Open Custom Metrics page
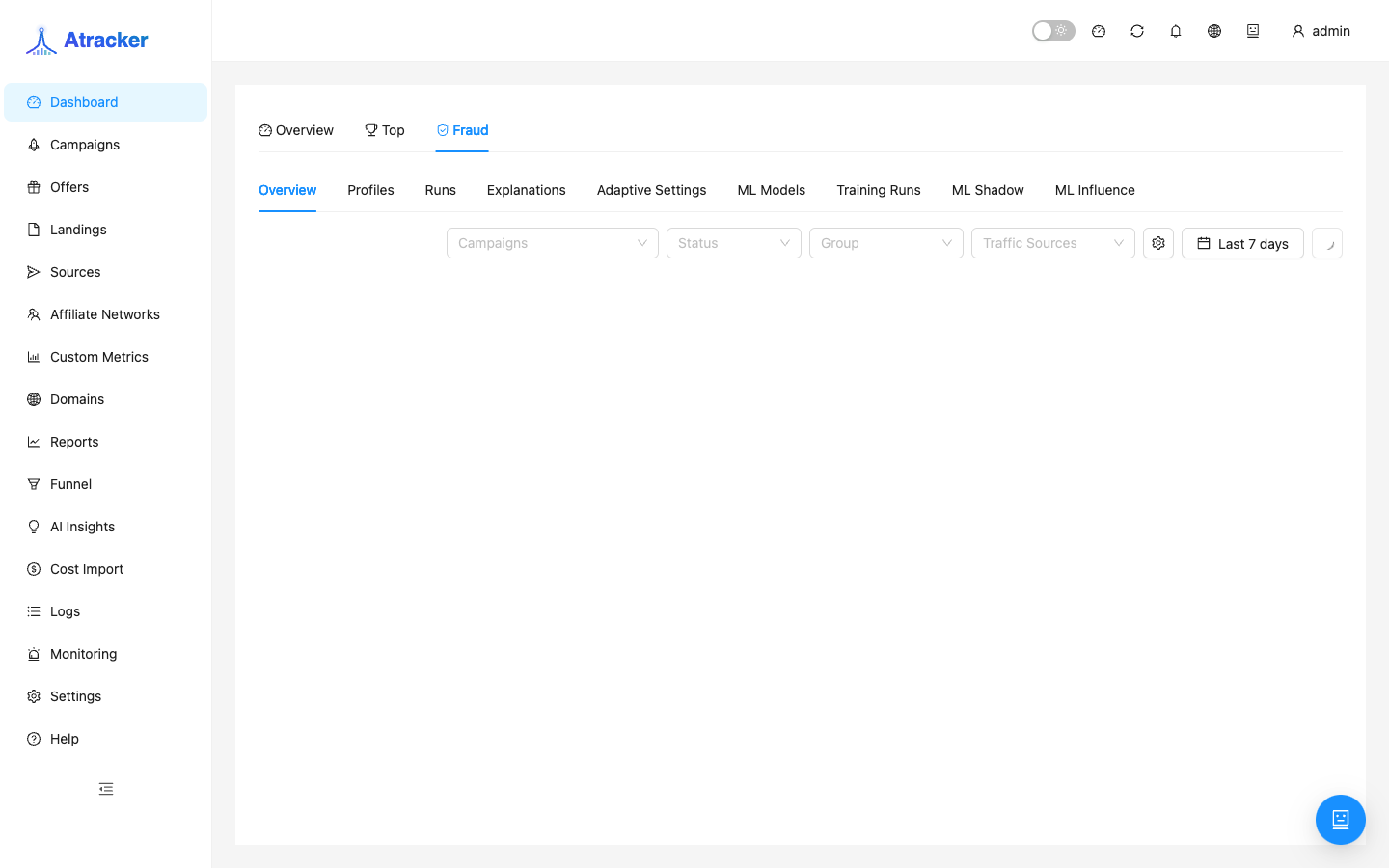Screen dimensions: 1389x868 coord(105,357)
